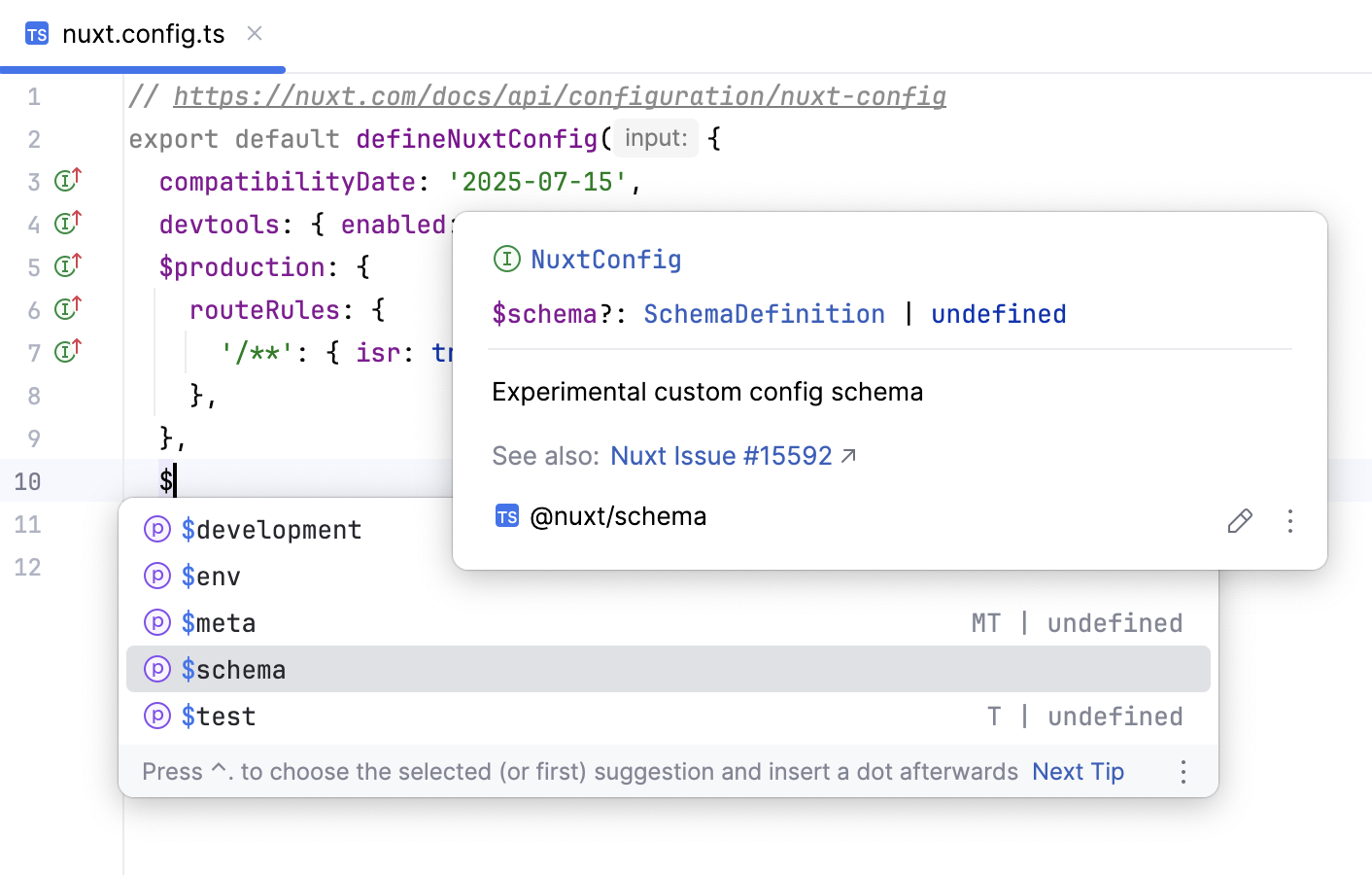Click the gutter implementation arrow icon on line 3

[64, 178]
